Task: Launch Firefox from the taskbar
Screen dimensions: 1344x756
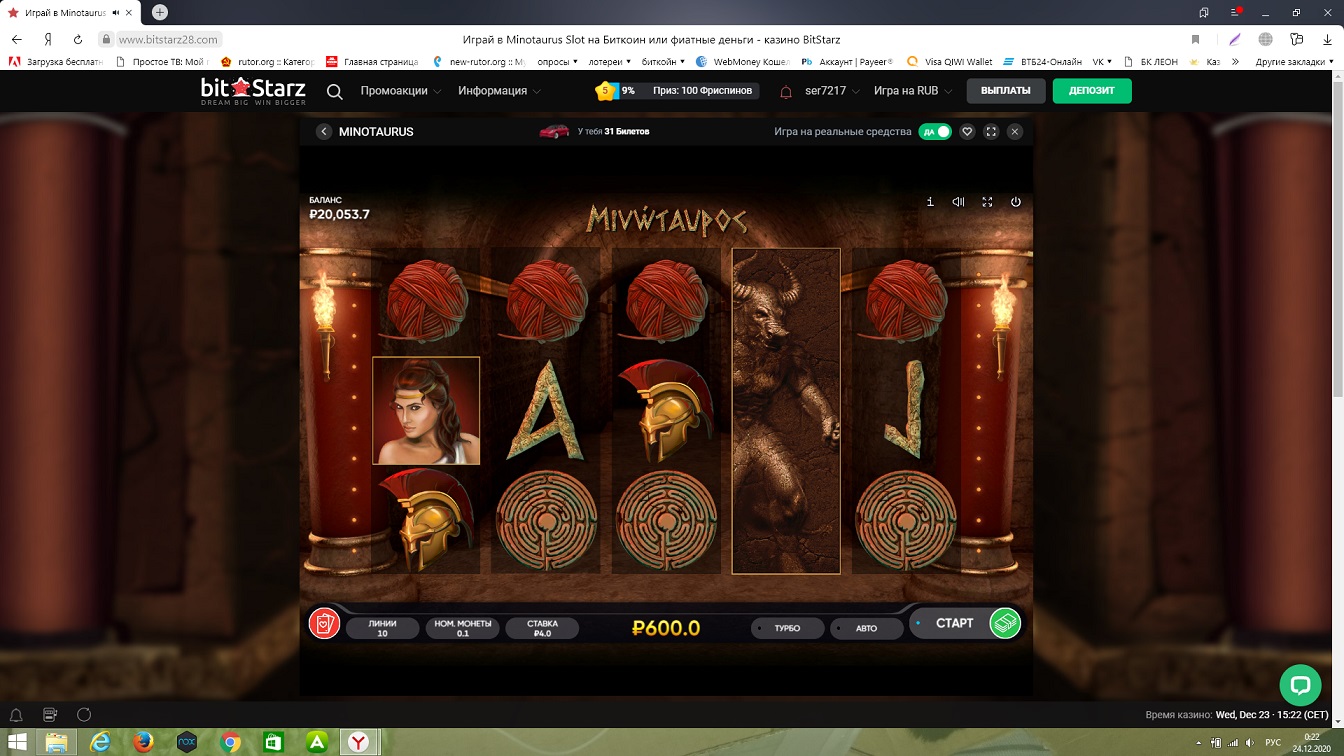Action: [x=143, y=742]
